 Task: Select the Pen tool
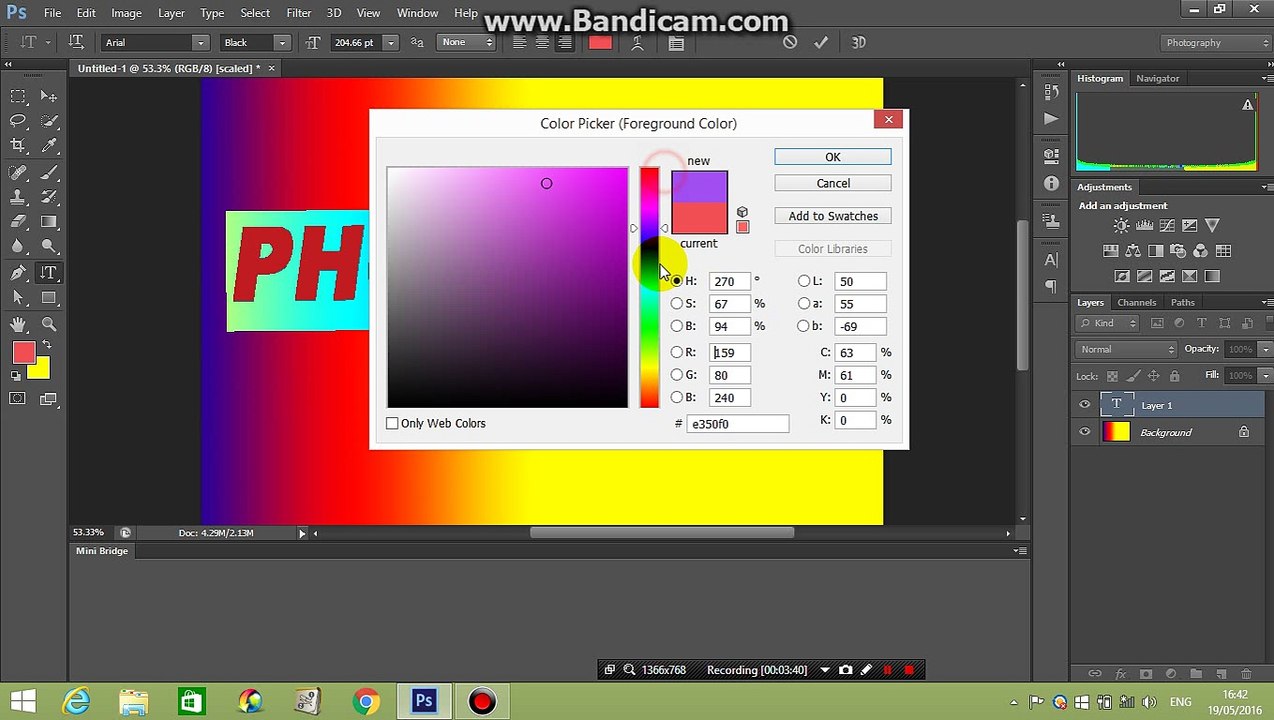coord(18,273)
